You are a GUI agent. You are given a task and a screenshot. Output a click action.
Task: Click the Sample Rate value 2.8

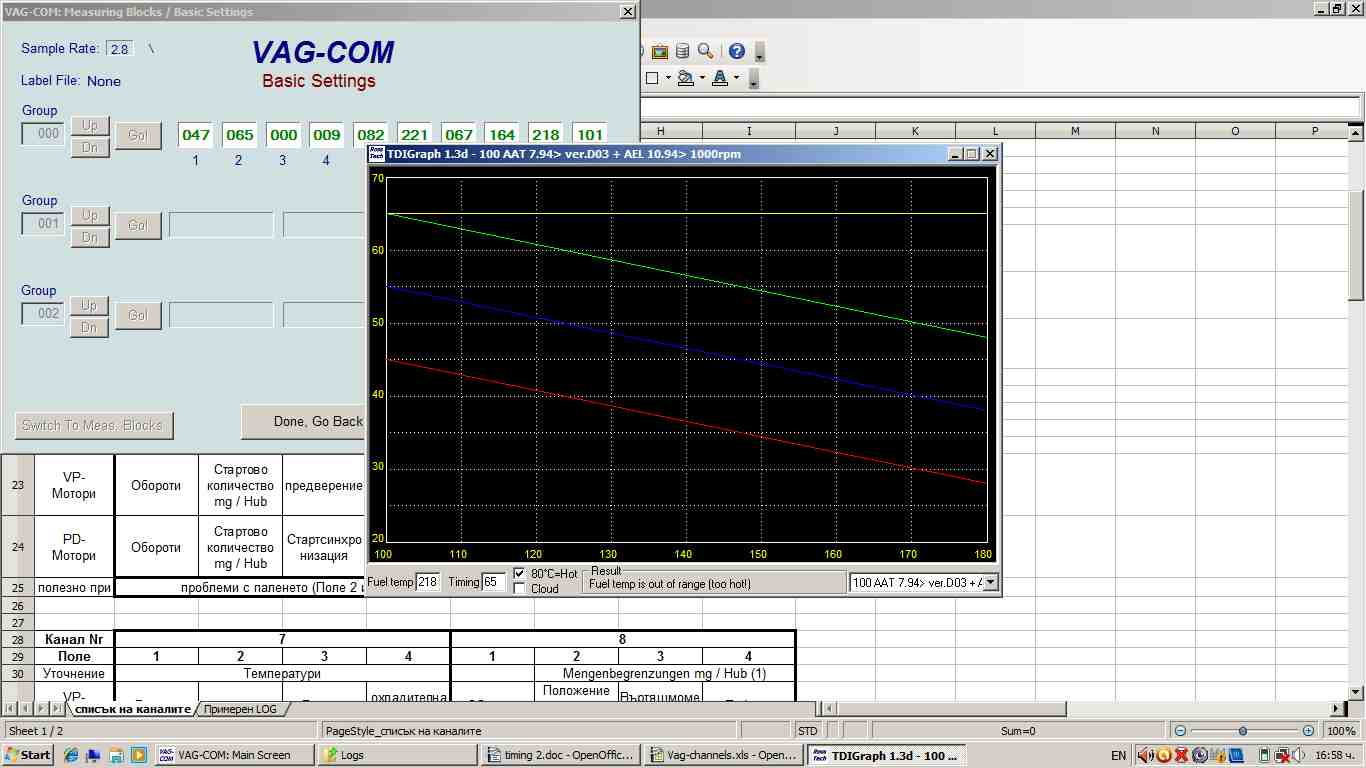click(120, 49)
